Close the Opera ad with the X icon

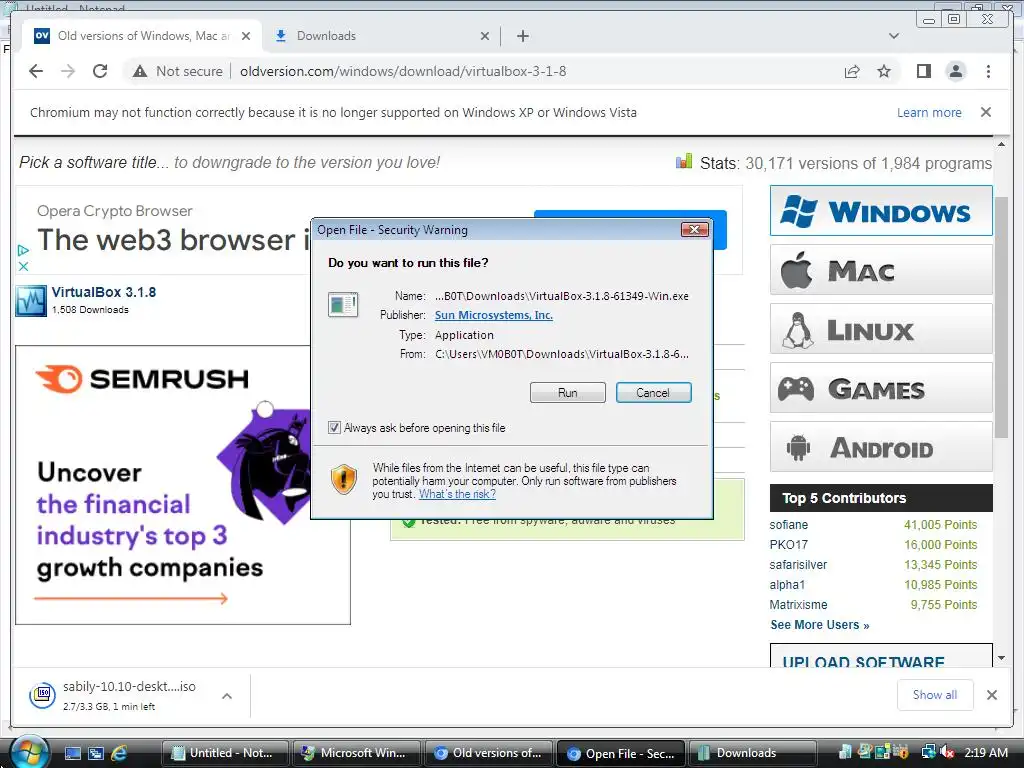[23, 266]
